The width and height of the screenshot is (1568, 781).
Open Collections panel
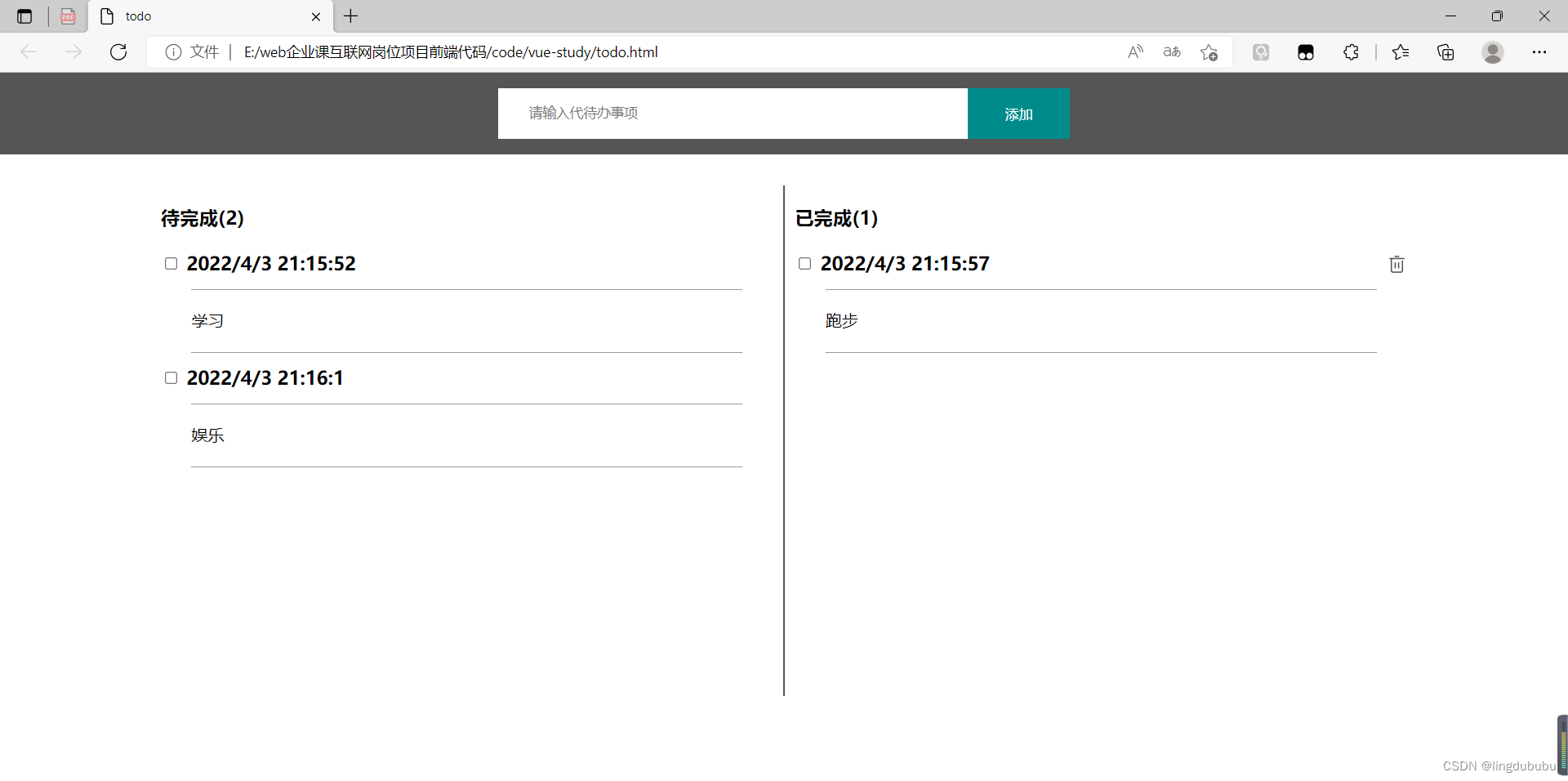tap(1445, 52)
